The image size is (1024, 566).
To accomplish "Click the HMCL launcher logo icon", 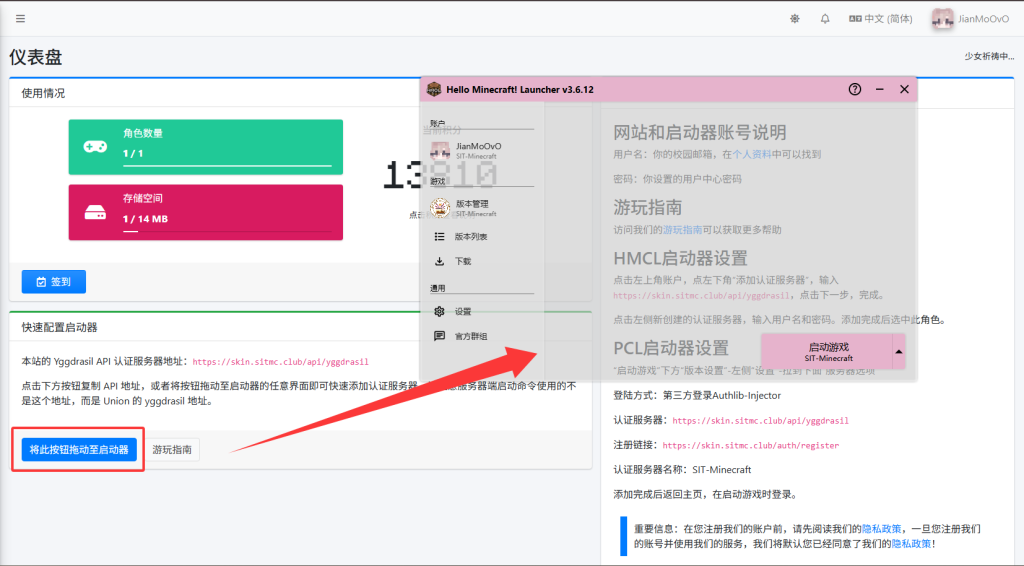I will pos(434,89).
